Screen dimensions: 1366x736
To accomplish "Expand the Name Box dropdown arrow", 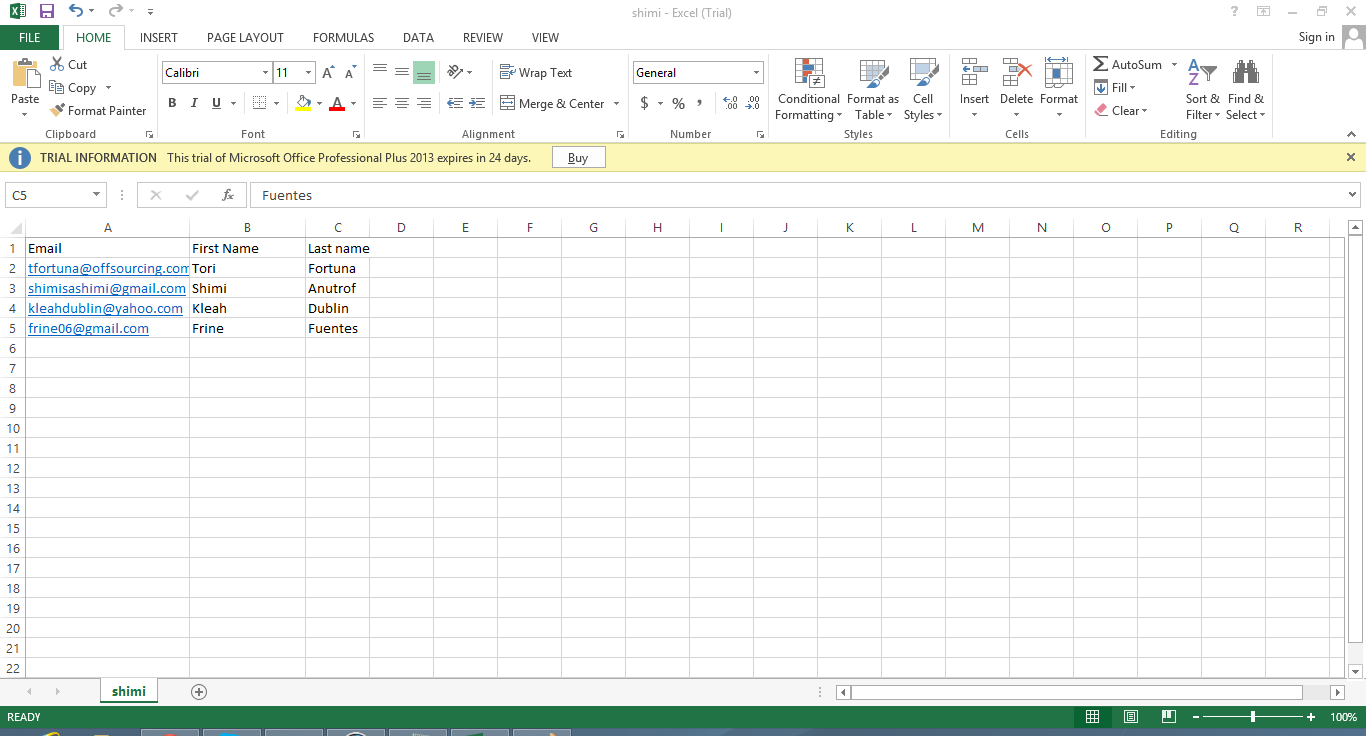I will tap(97, 195).
